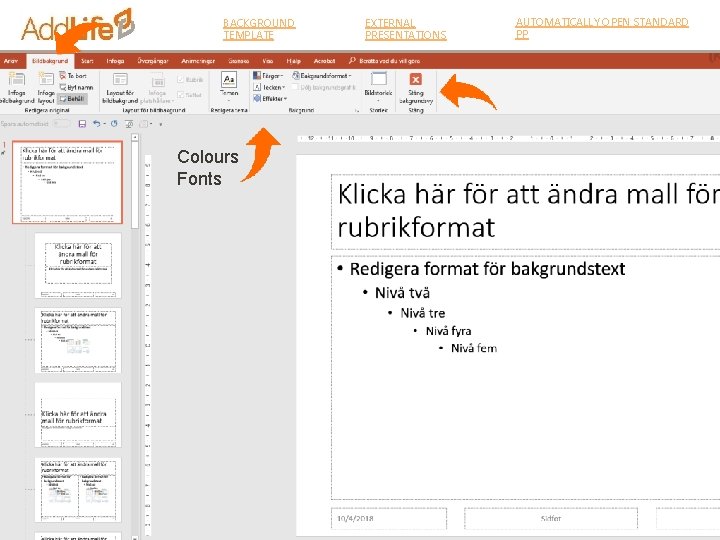Click the 'Nivå fyra' bullet text

(x=449, y=331)
